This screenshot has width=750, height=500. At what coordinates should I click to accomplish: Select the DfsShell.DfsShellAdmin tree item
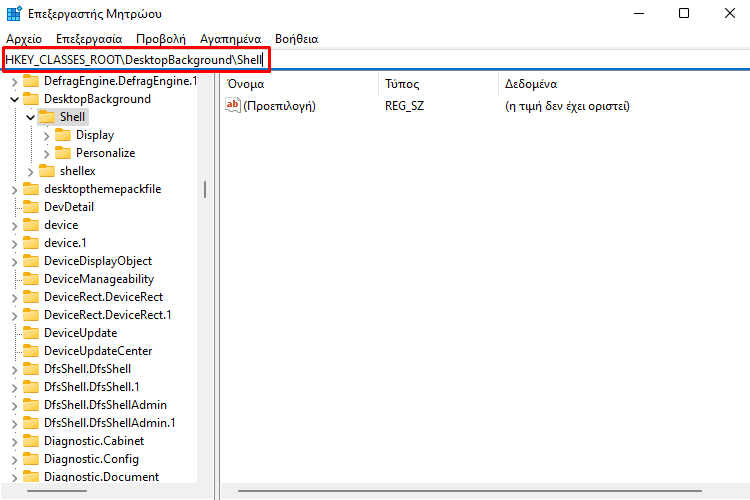105,405
